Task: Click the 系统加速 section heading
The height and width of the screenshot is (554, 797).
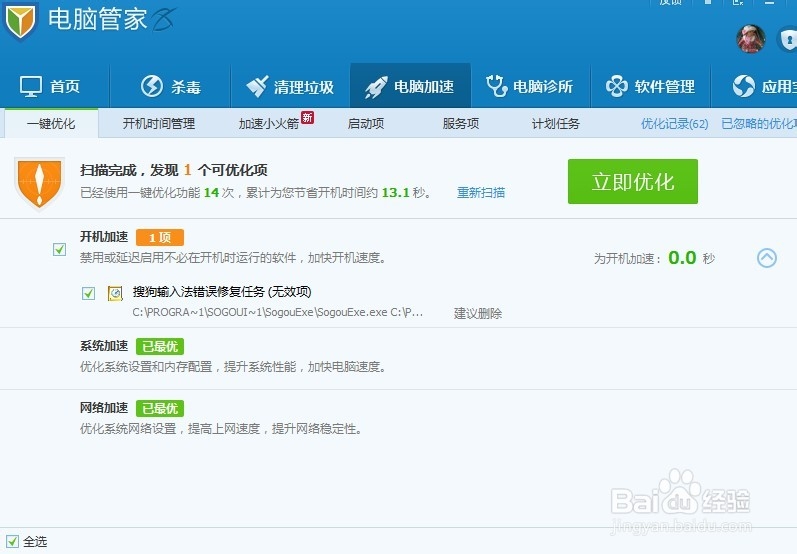Action: pos(104,346)
